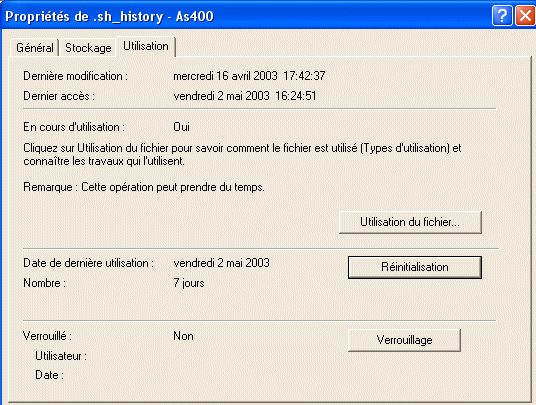Click the Dernière modification date value
536x405 pixels.
(x=249, y=76)
